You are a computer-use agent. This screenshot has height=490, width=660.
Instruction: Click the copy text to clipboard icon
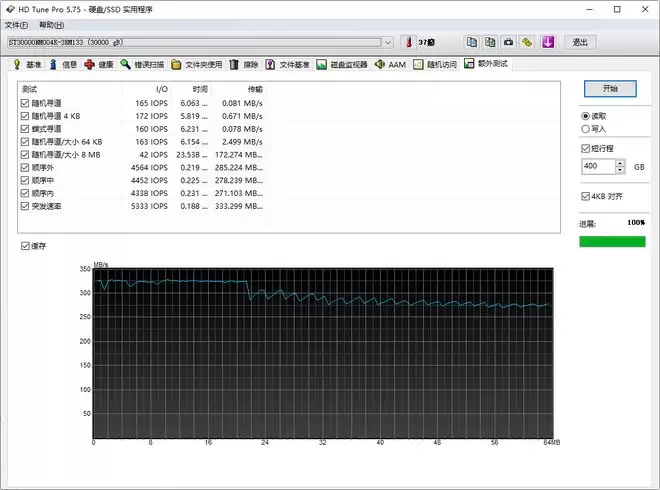(472, 43)
